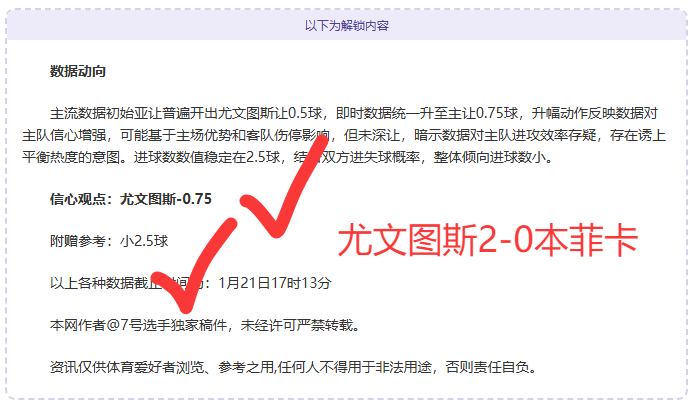
Task: Click the 未经许可严禁转载 notice
Action: click(296, 325)
